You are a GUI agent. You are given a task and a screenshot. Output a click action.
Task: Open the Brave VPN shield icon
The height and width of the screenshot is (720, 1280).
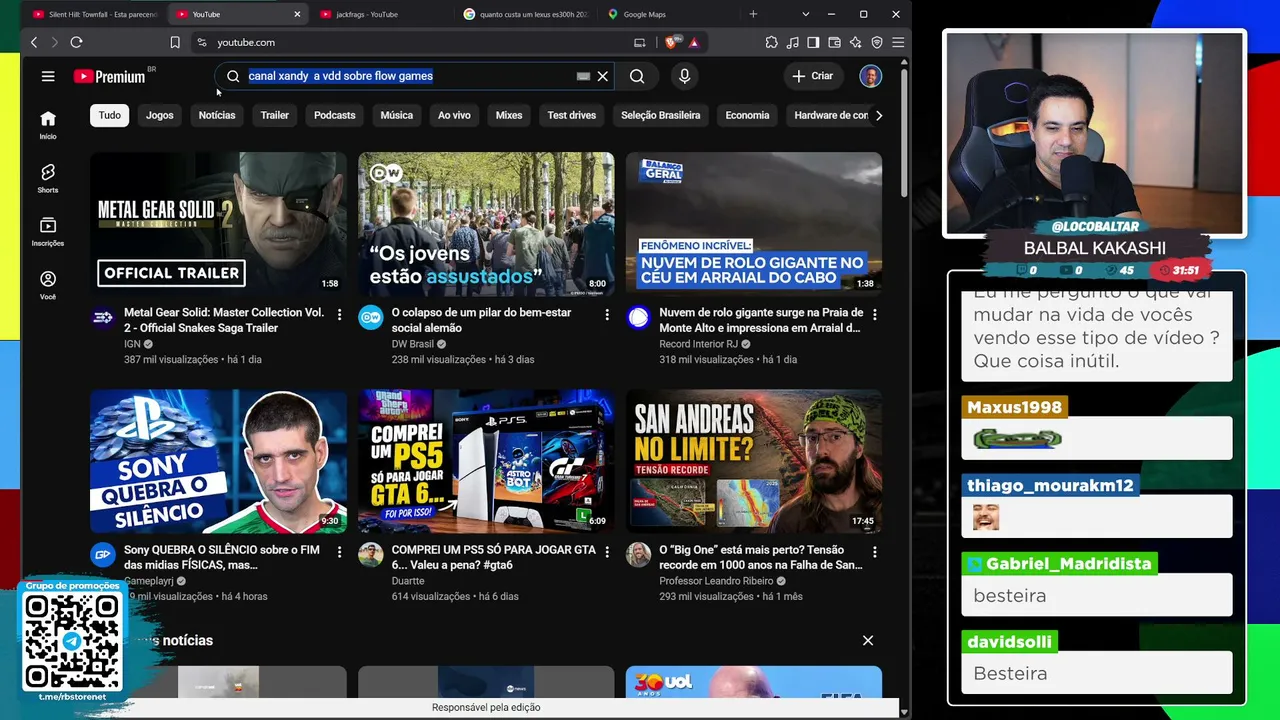877,42
